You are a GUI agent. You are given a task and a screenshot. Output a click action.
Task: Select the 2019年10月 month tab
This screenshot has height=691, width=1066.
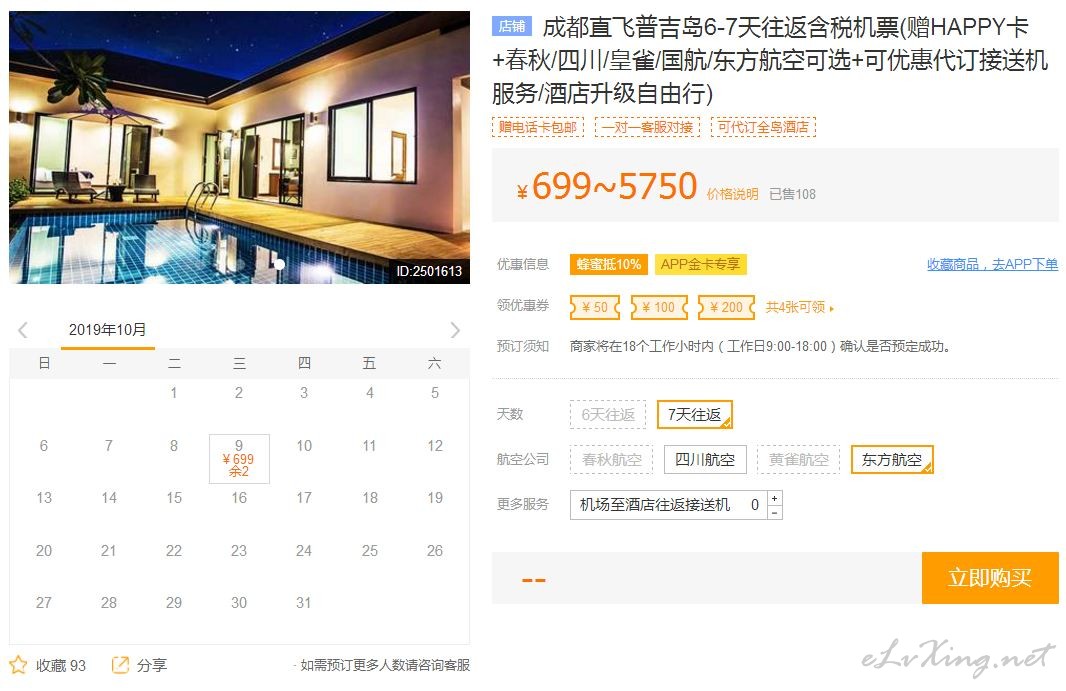(x=107, y=331)
